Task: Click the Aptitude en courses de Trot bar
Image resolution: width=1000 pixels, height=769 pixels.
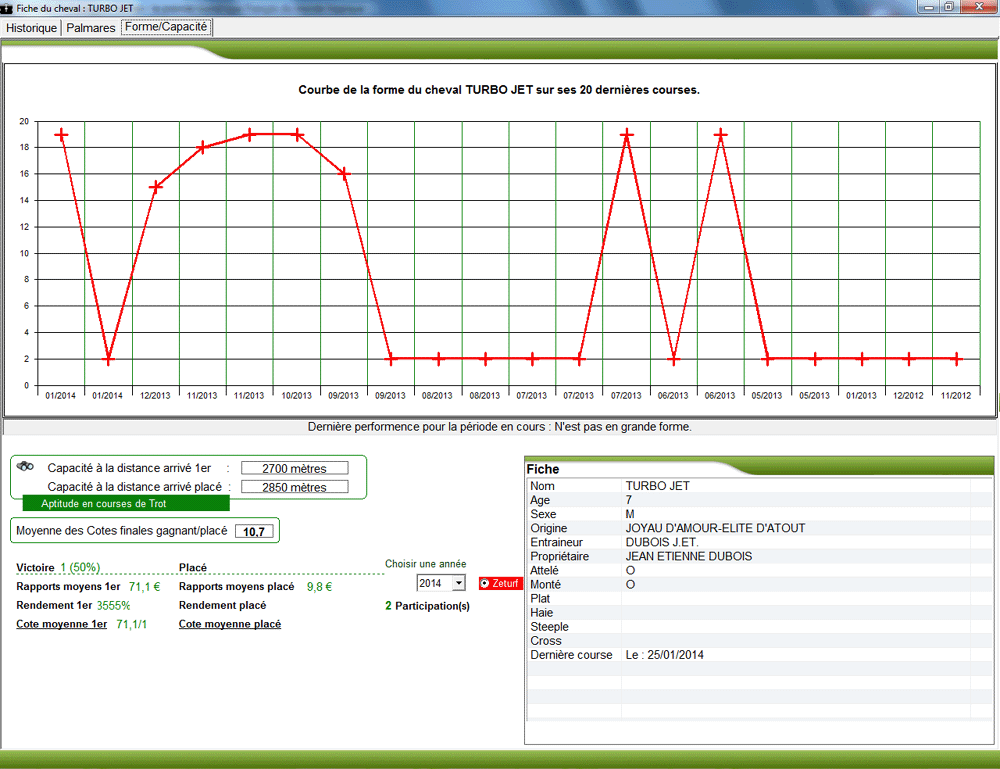Action: pos(126,504)
